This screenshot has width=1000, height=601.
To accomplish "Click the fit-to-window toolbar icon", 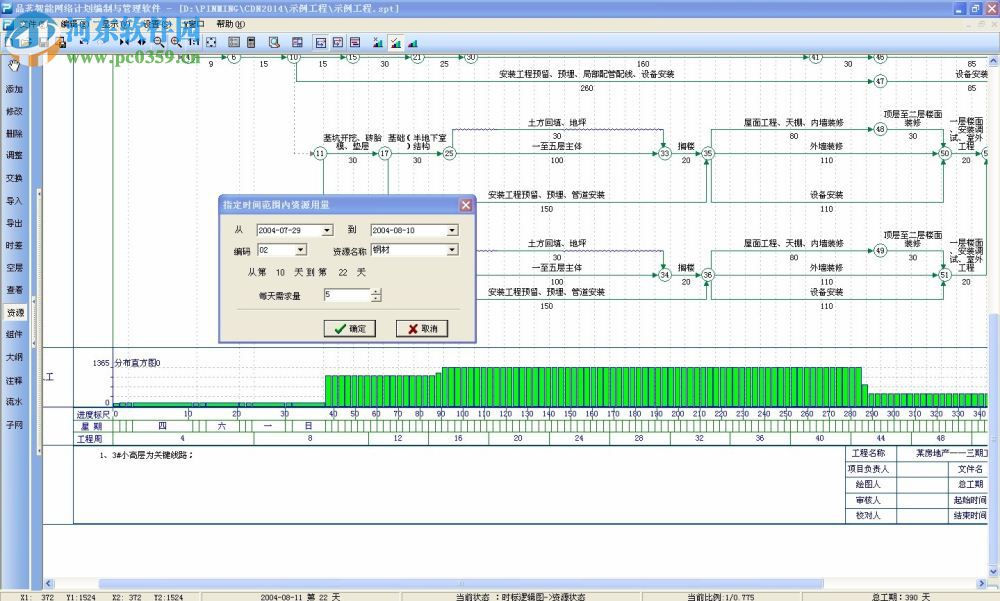I will pos(211,43).
